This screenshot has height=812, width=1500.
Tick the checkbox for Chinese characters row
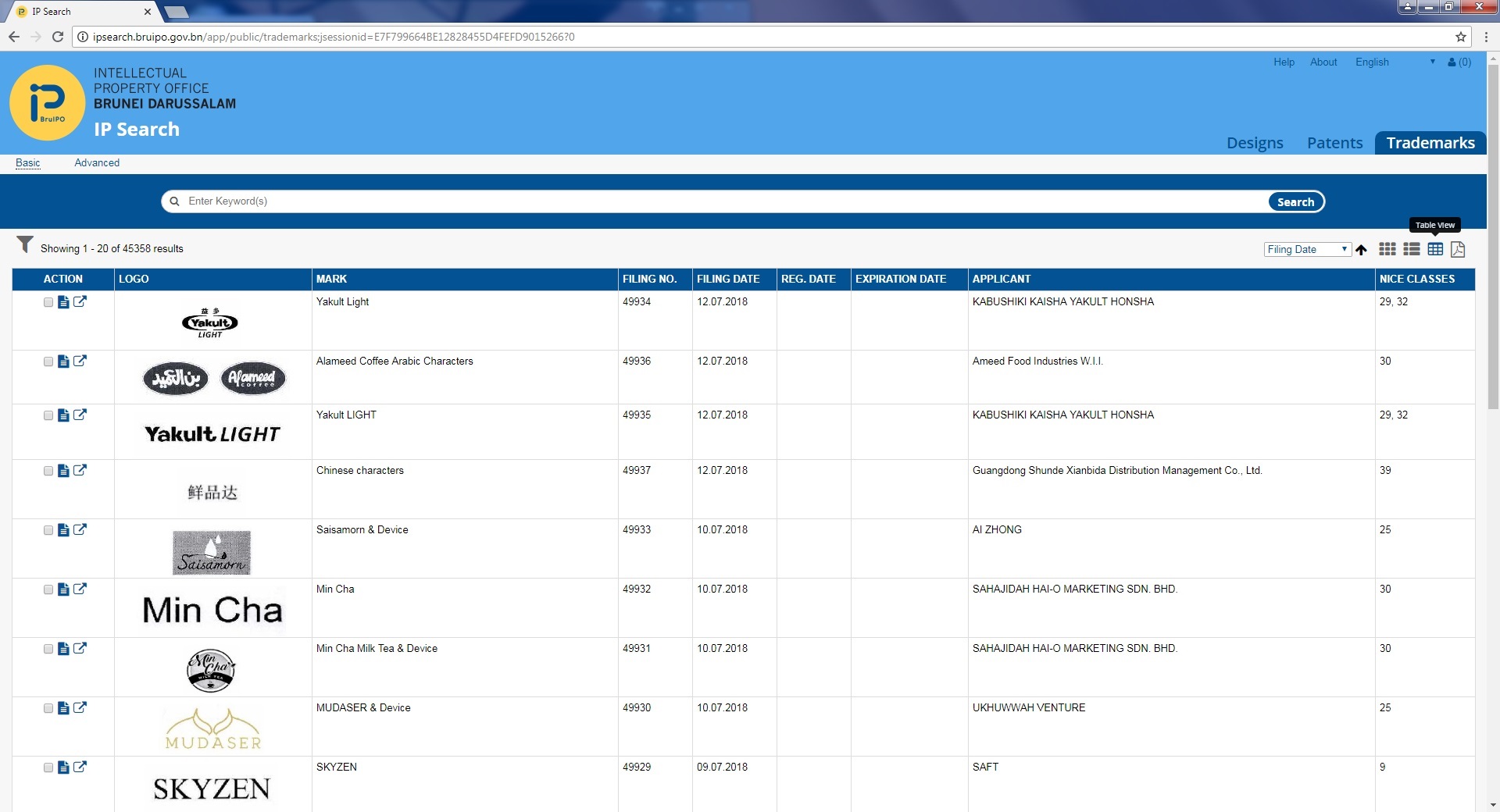(x=48, y=471)
